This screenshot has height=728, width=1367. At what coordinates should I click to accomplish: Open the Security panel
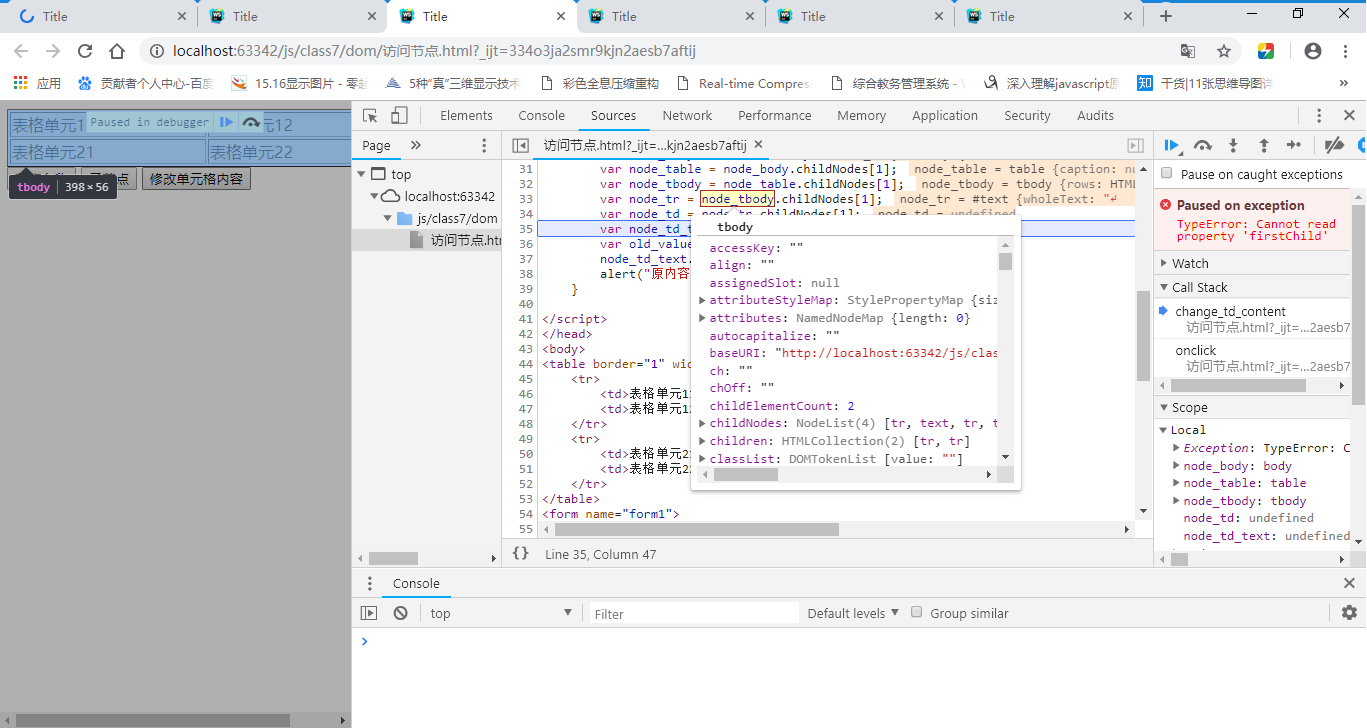click(x=1027, y=116)
